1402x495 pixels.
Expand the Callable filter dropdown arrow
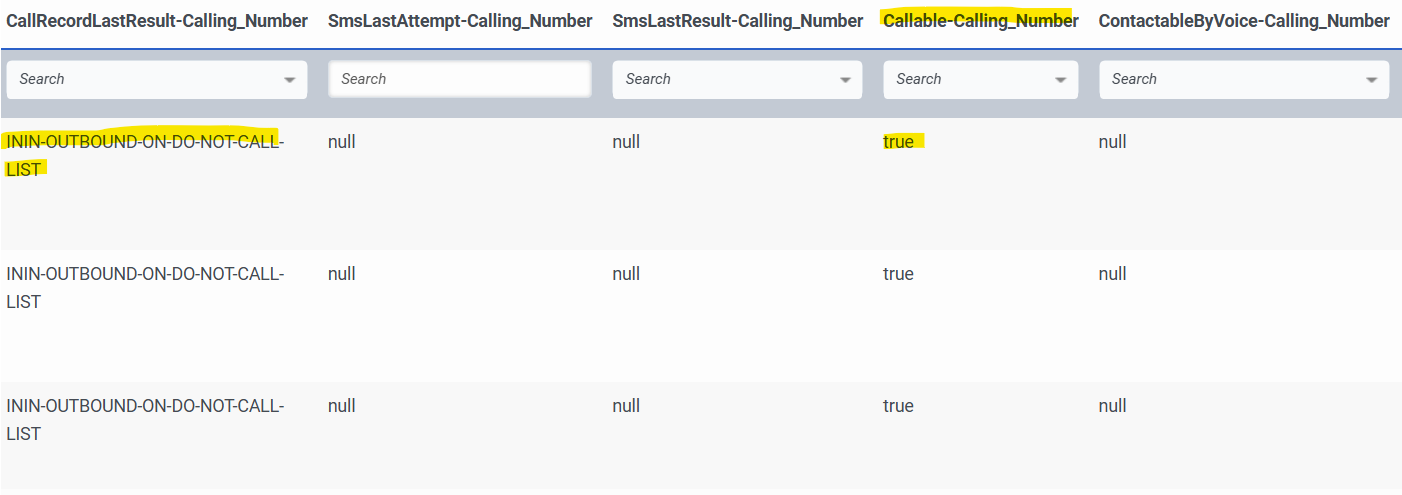click(1062, 80)
